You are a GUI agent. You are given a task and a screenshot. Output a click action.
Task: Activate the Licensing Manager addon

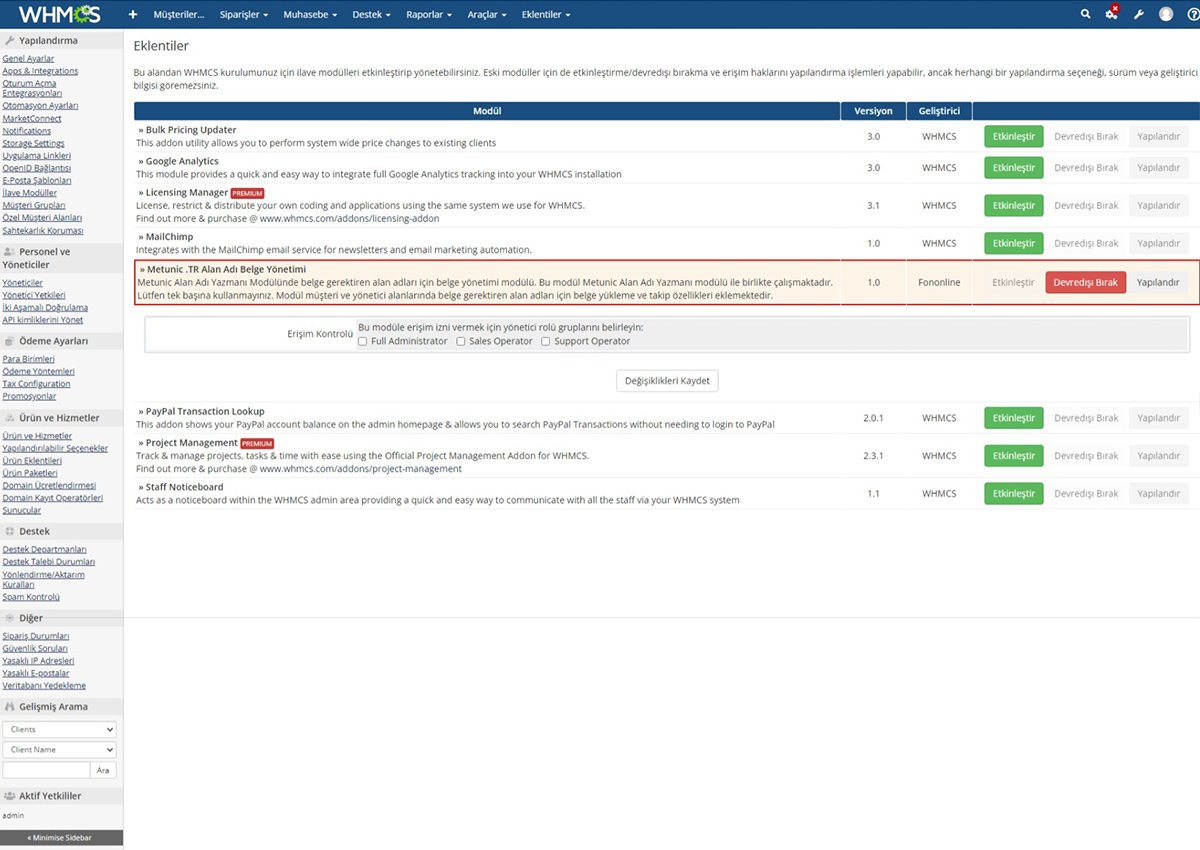[x=1013, y=205]
